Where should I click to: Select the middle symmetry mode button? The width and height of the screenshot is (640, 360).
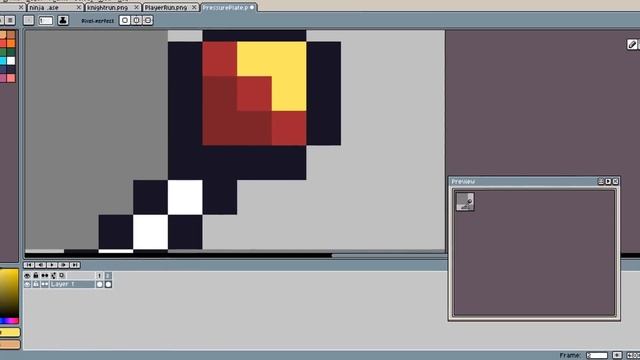136,20
